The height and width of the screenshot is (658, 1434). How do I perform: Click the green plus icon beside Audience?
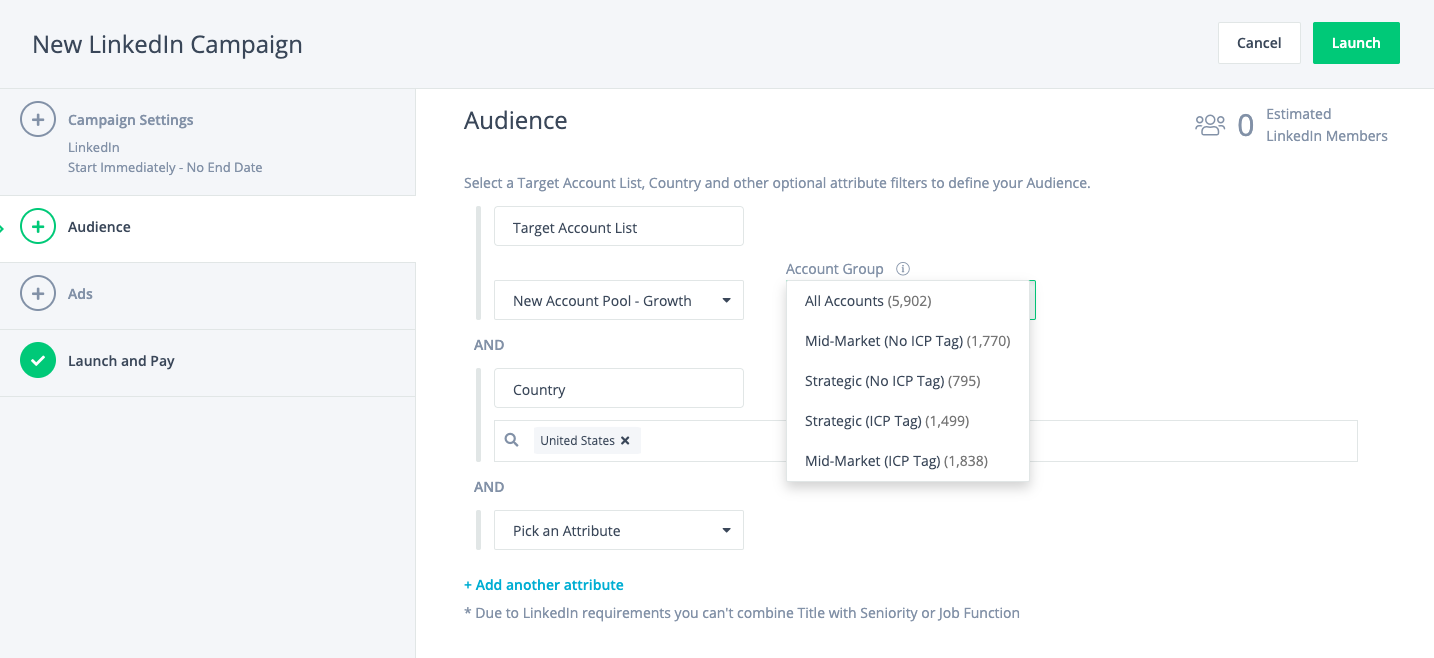click(x=38, y=227)
